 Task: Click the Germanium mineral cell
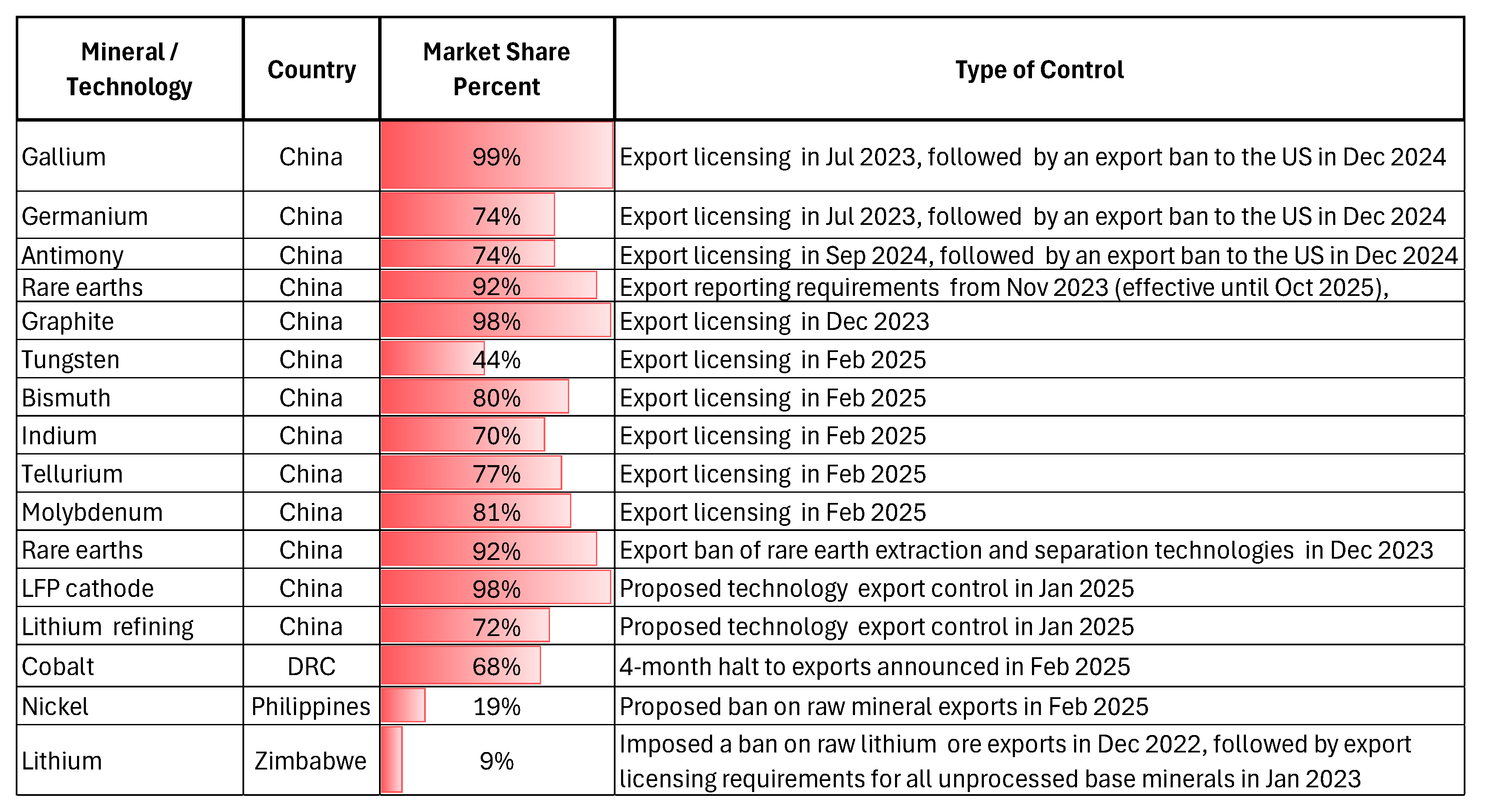85,216
